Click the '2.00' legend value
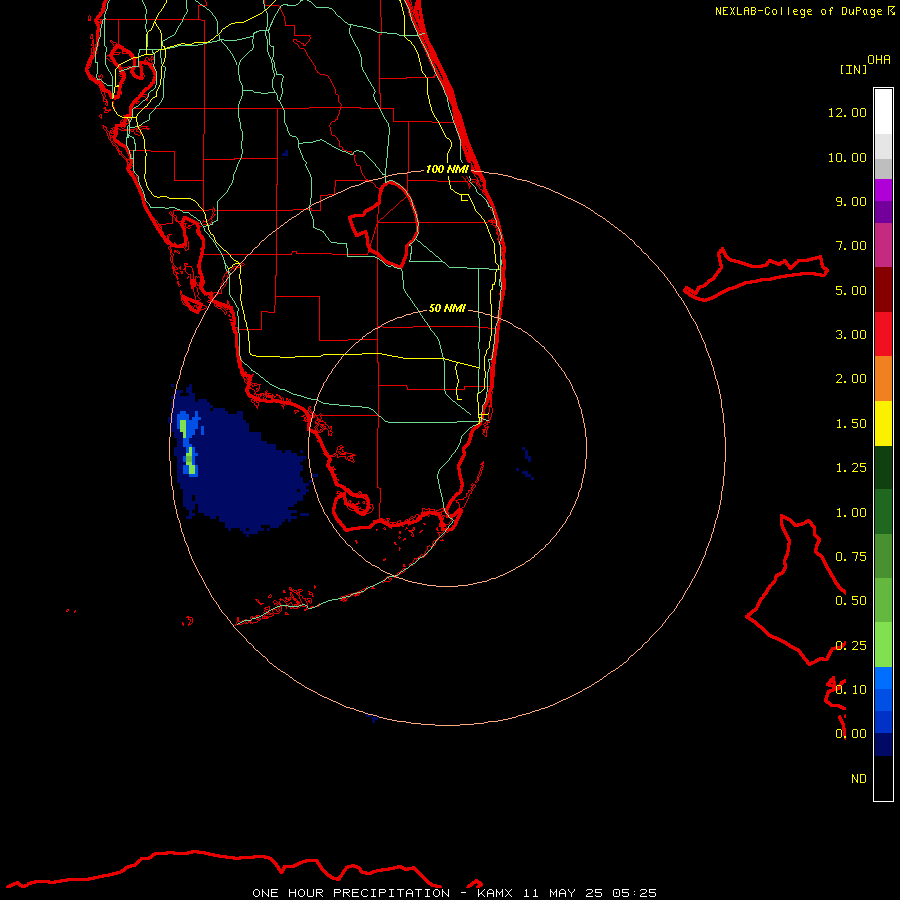The image size is (900, 900). [x=851, y=379]
